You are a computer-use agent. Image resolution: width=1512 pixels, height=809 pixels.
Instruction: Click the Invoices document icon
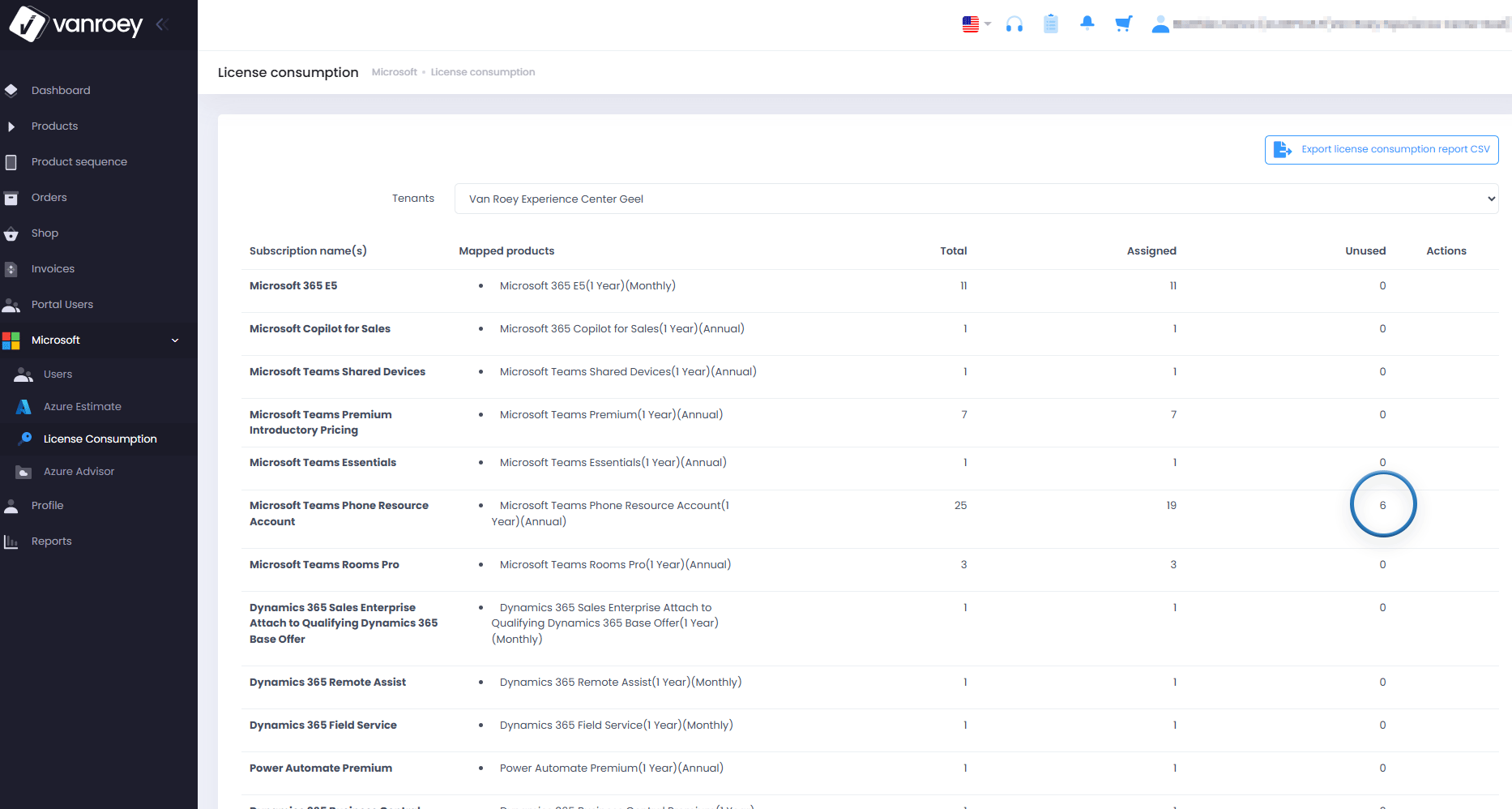[x=11, y=269]
